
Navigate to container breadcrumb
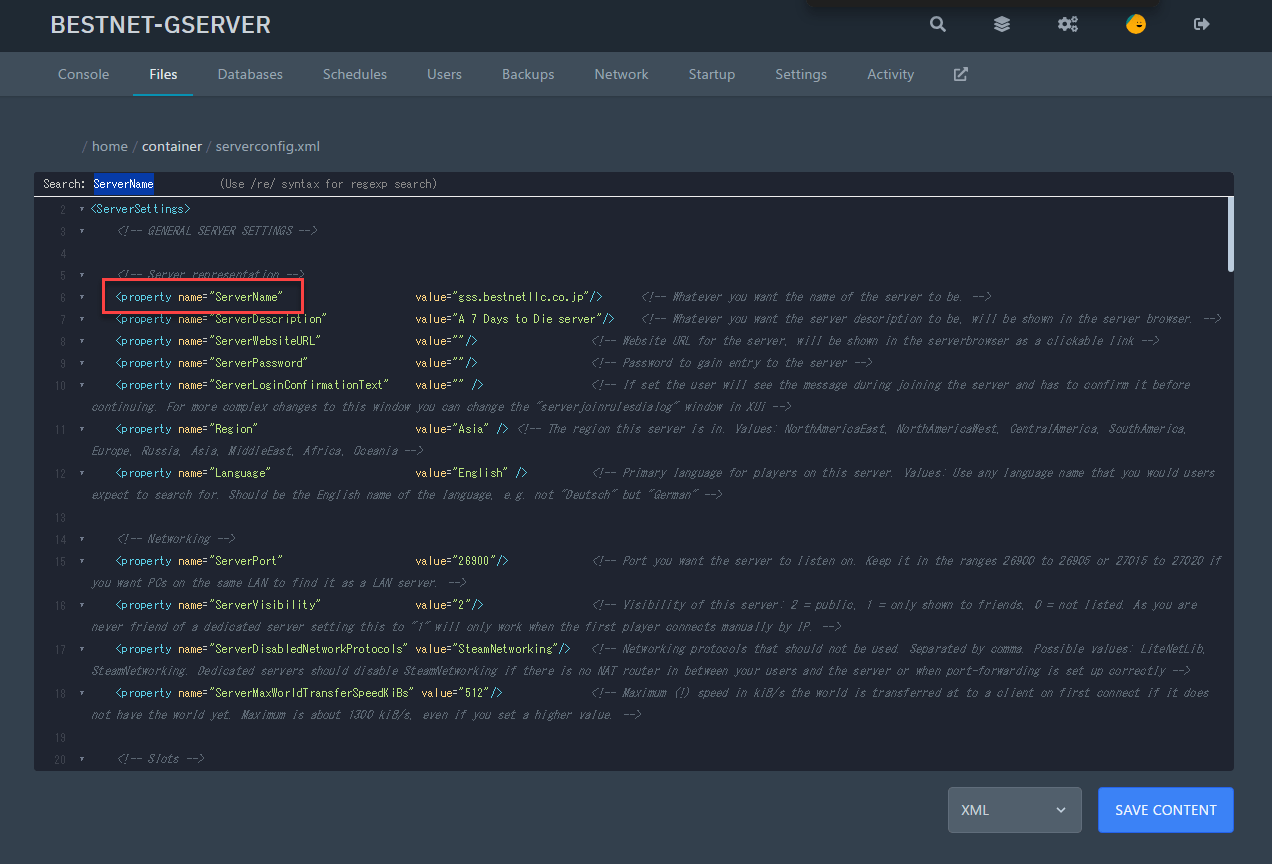click(x=172, y=146)
